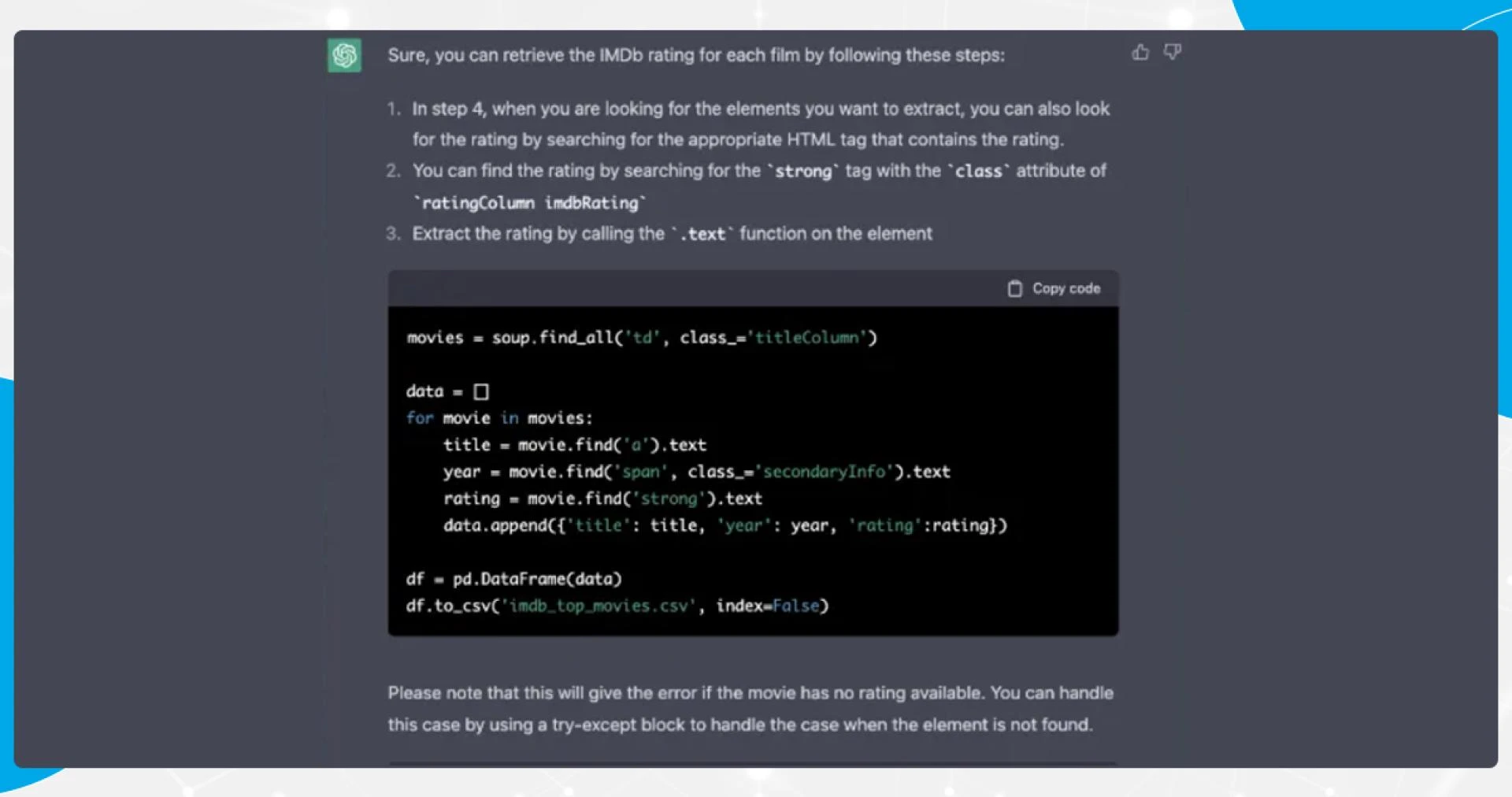Click the empty list brackets after data =

click(481, 391)
